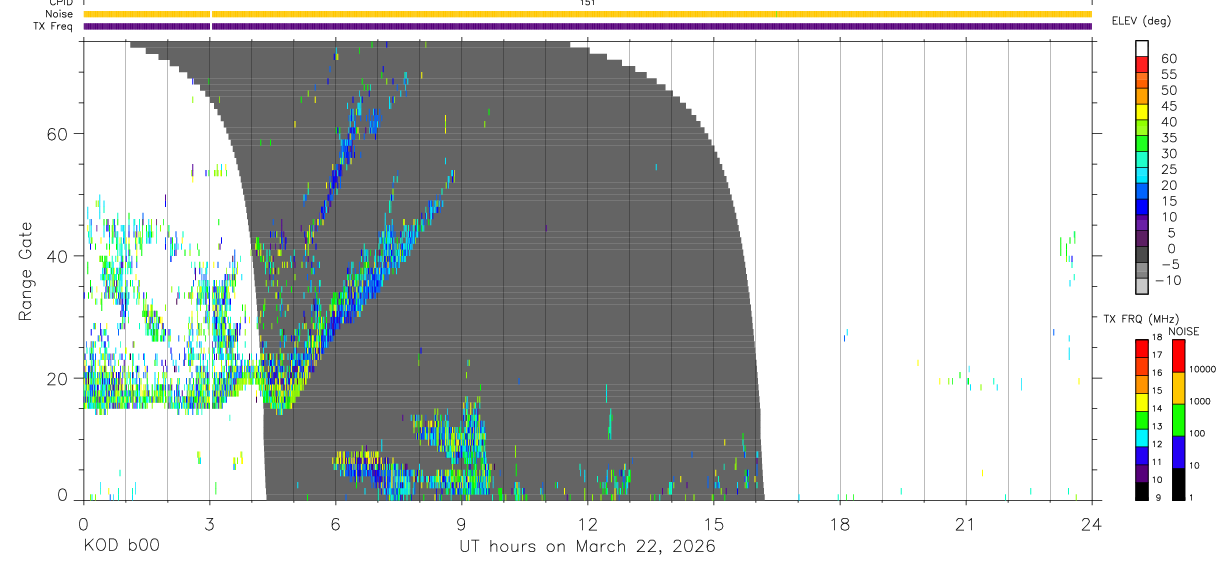Click the "TX FRQ (MHz)" legend title

click(x=1140, y=319)
